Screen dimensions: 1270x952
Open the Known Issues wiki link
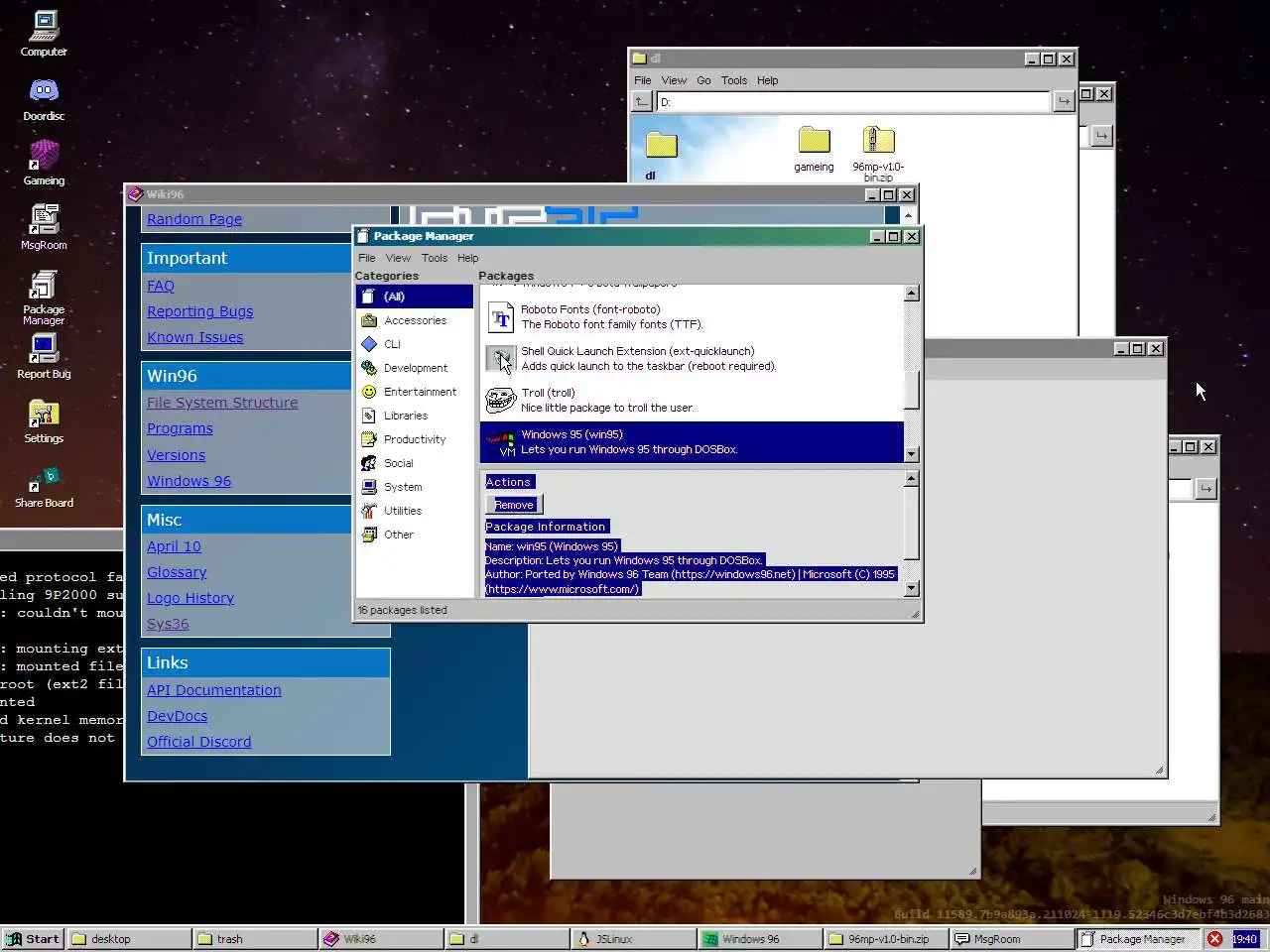coord(195,337)
